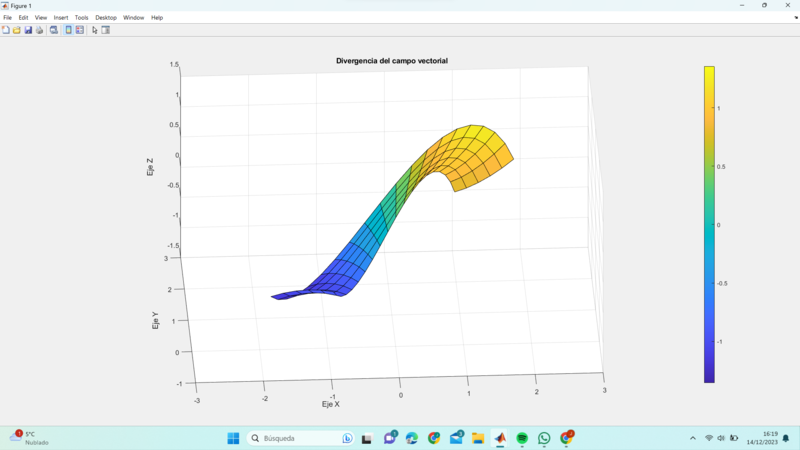Click the colorbar beside the plot
The image size is (800, 450).
coord(709,224)
